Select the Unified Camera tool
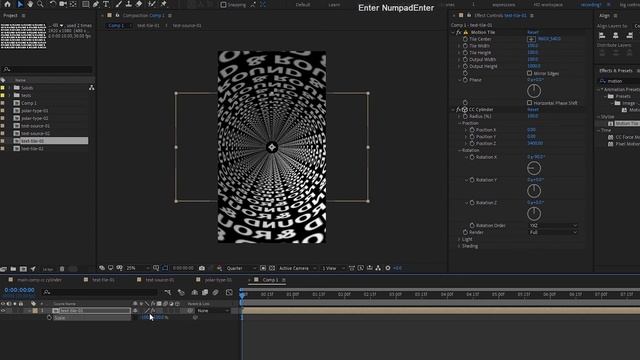This screenshot has height=360, width=640. (x=63, y=4)
